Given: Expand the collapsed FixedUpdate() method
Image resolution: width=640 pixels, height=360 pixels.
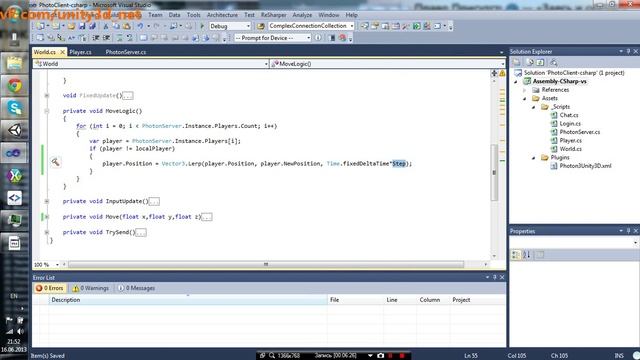Looking at the screenshot, I should [47, 96].
